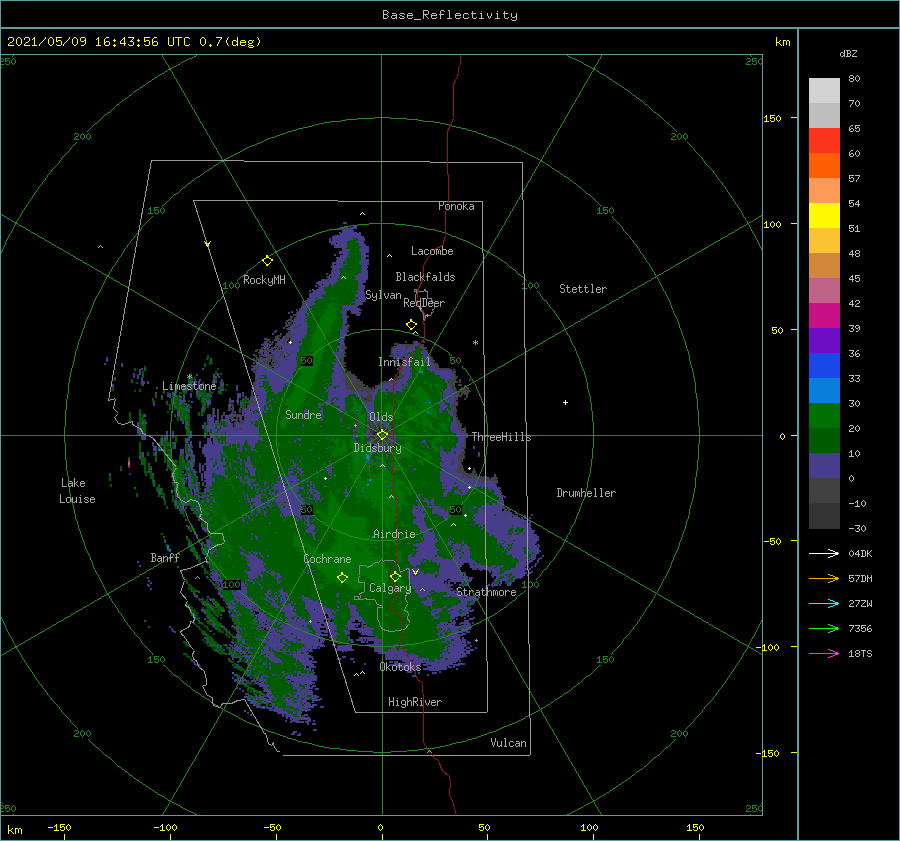Click the Limestone label
Viewport: 900px width, 841px height.
coord(189,386)
